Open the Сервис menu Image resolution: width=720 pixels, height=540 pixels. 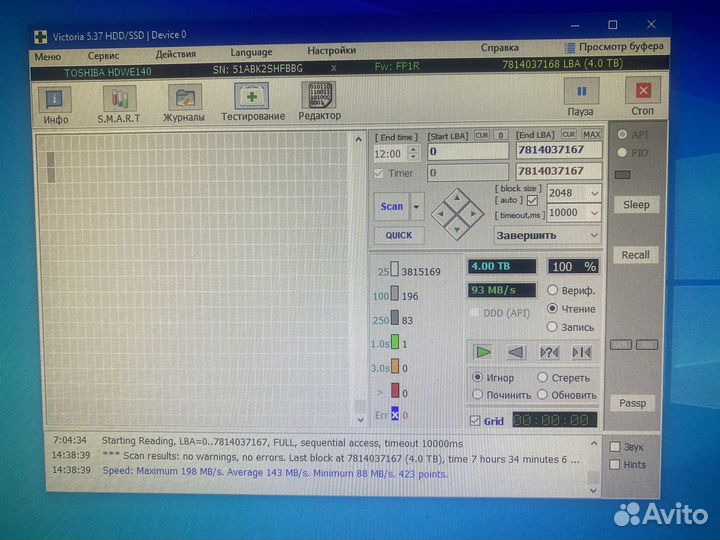point(103,56)
